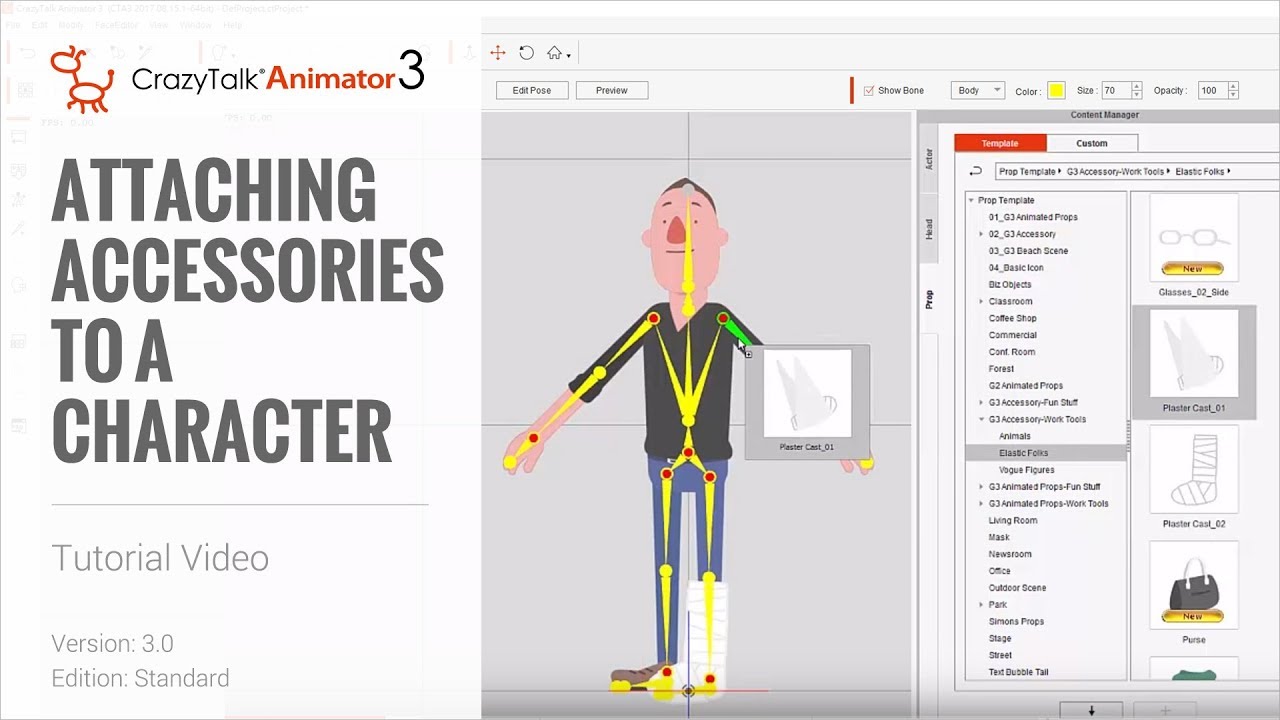Switch to the Custom tab
The width and height of the screenshot is (1280, 720).
coord(1092,143)
